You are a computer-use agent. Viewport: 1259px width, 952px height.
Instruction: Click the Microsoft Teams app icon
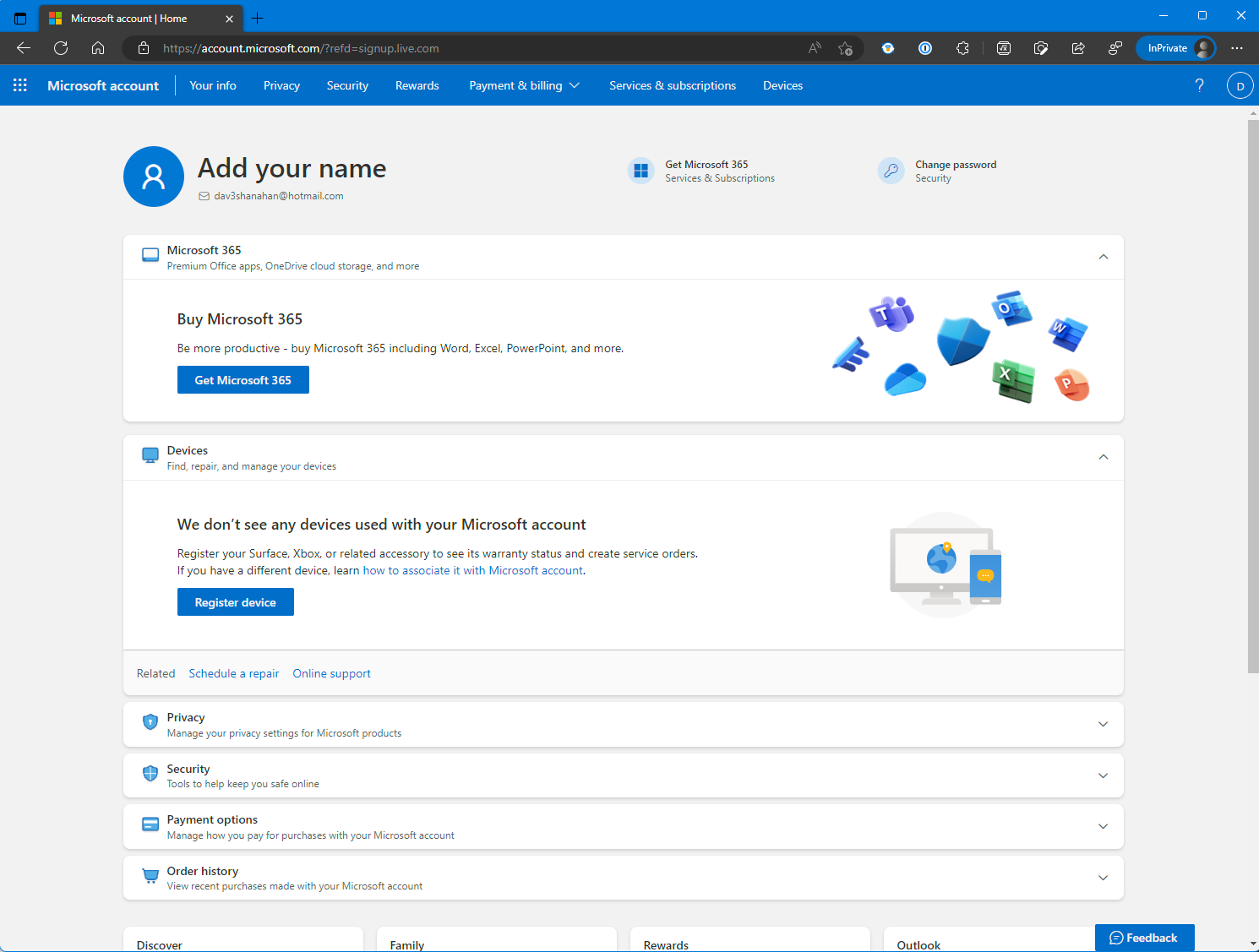click(891, 314)
